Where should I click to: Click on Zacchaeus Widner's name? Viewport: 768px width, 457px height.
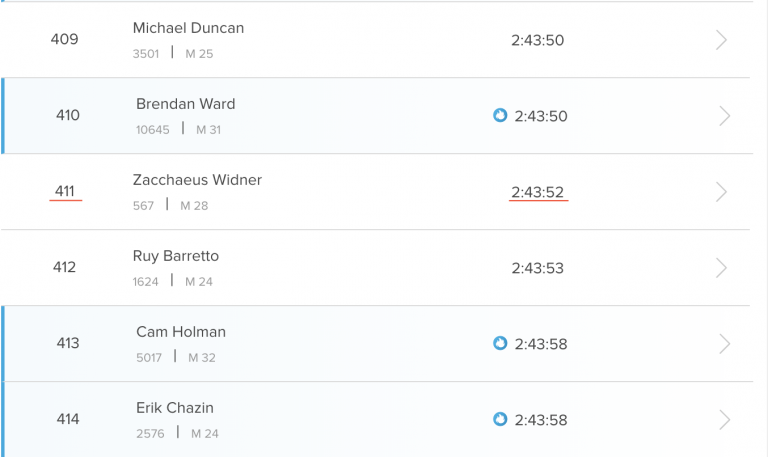(x=197, y=180)
